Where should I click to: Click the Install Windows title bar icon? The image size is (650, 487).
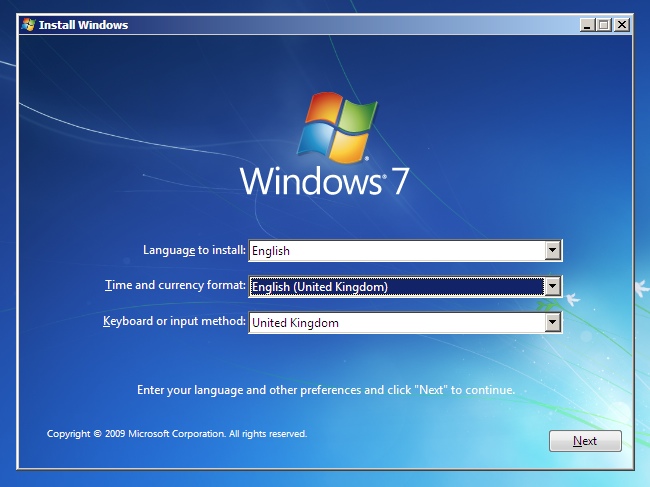29,25
